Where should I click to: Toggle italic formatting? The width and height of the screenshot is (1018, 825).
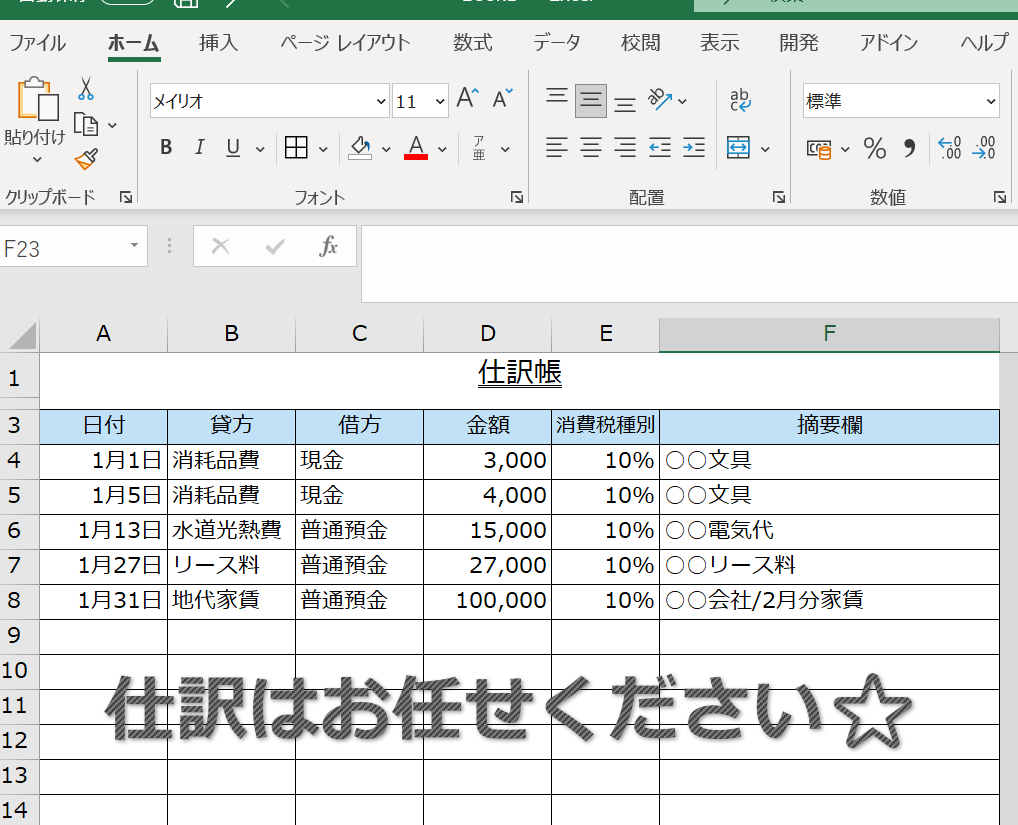199,148
